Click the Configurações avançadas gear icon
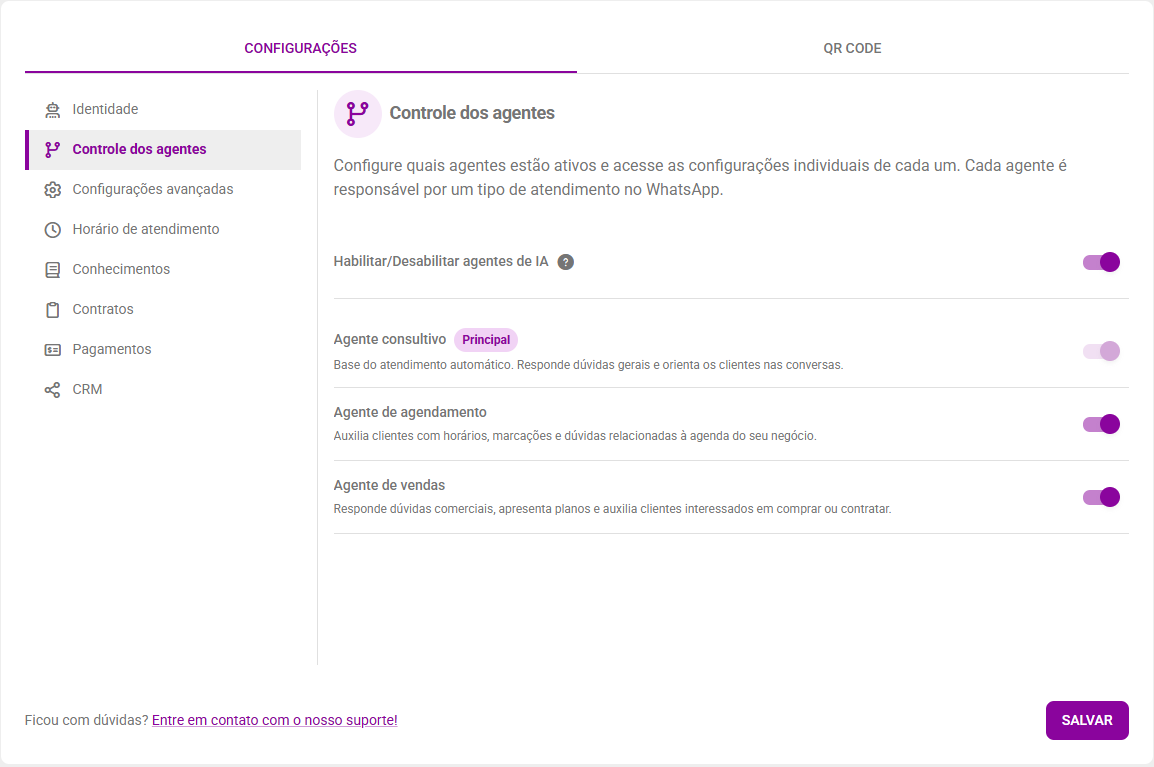The image size is (1154, 767). pyautogui.click(x=52, y=190)
